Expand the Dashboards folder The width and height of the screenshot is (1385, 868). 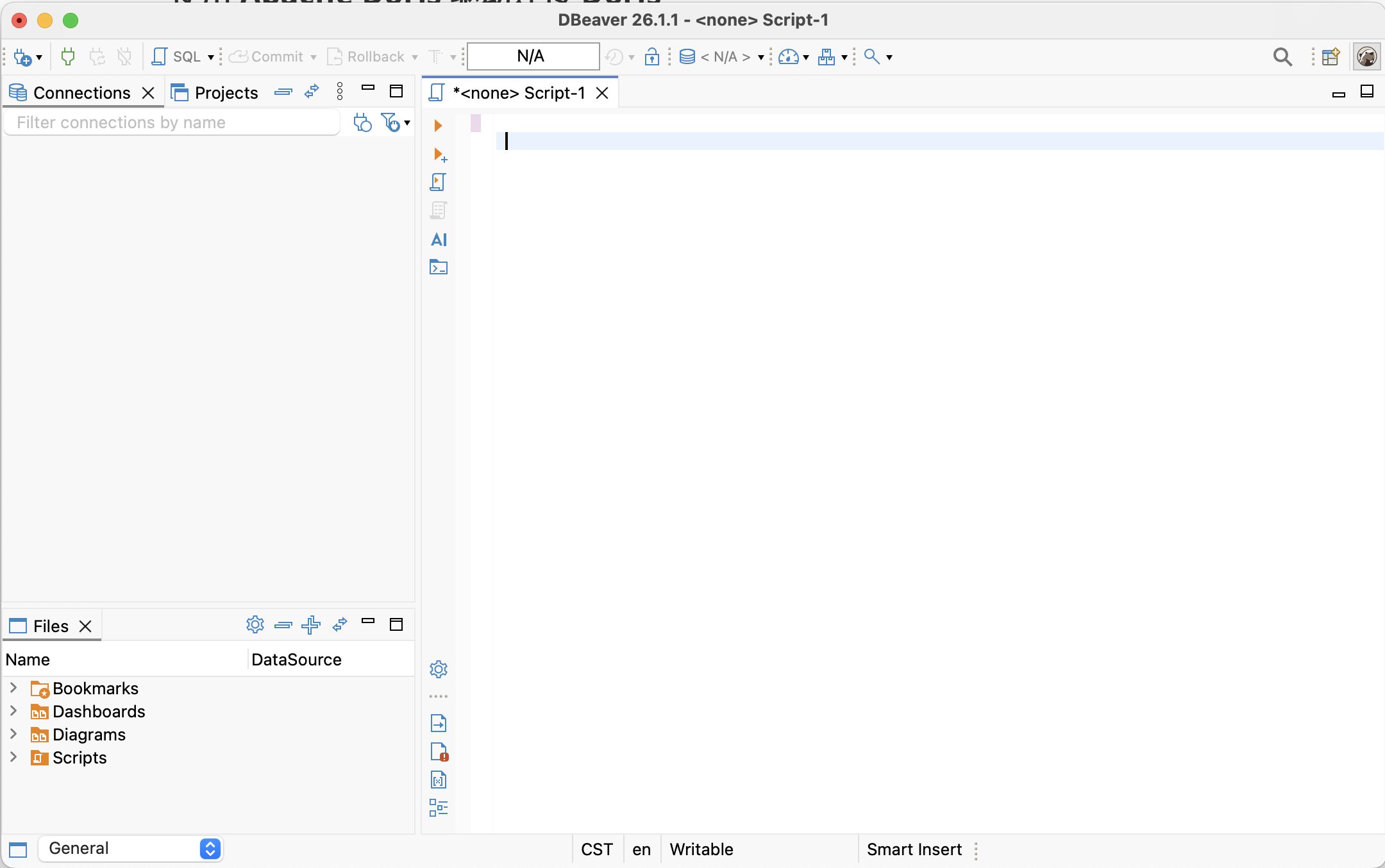(x=13, y=710)
